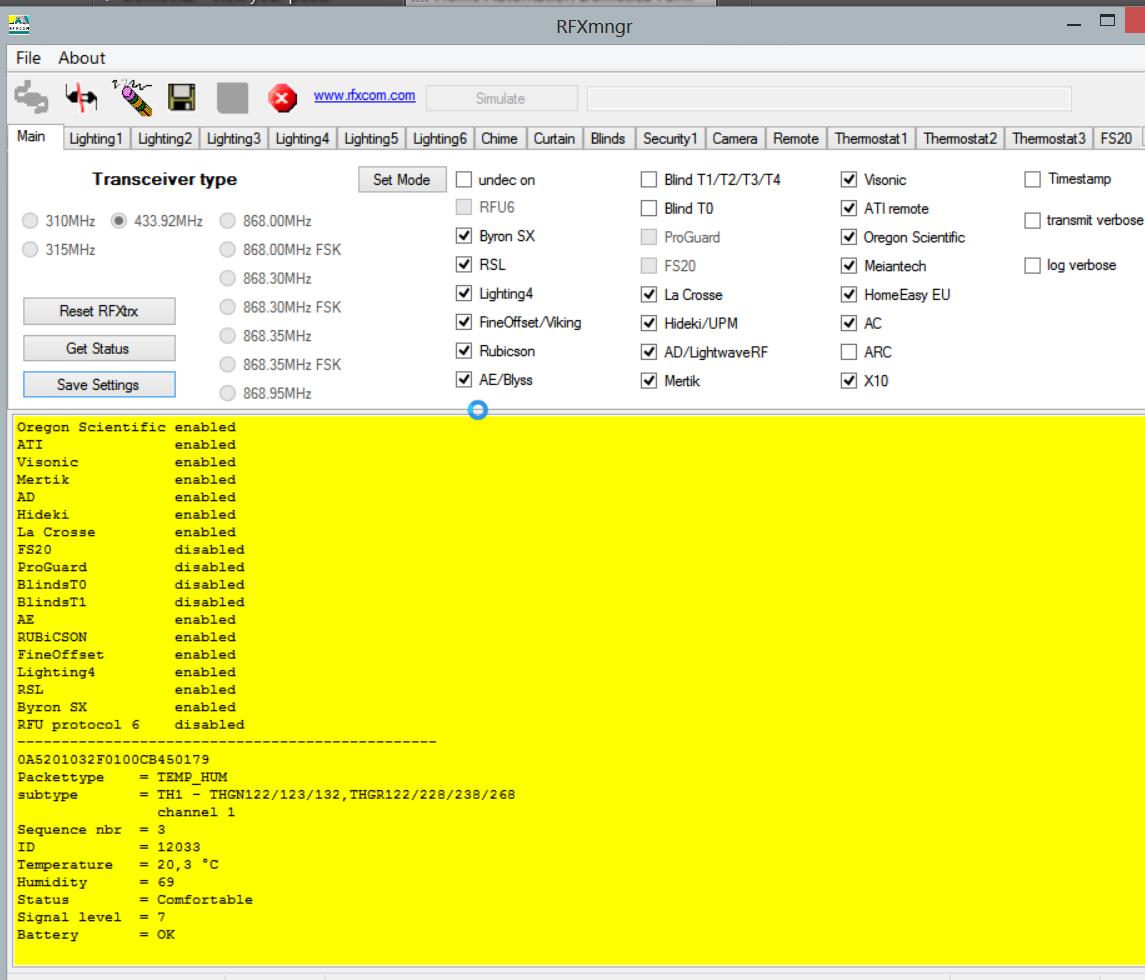Switch to the Lighting2 tab
The width and height of the screenshot is (1145, 980).
pos(165,138)
